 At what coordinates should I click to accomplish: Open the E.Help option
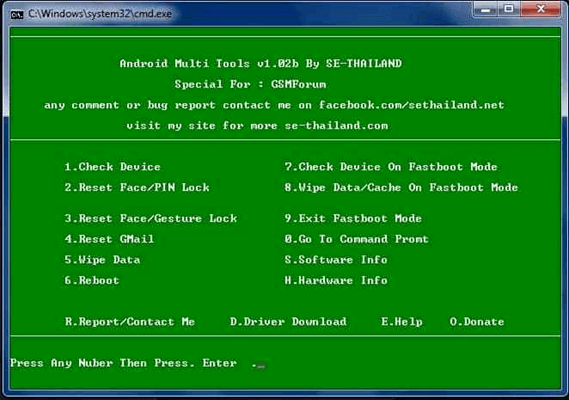coord(402,322)
